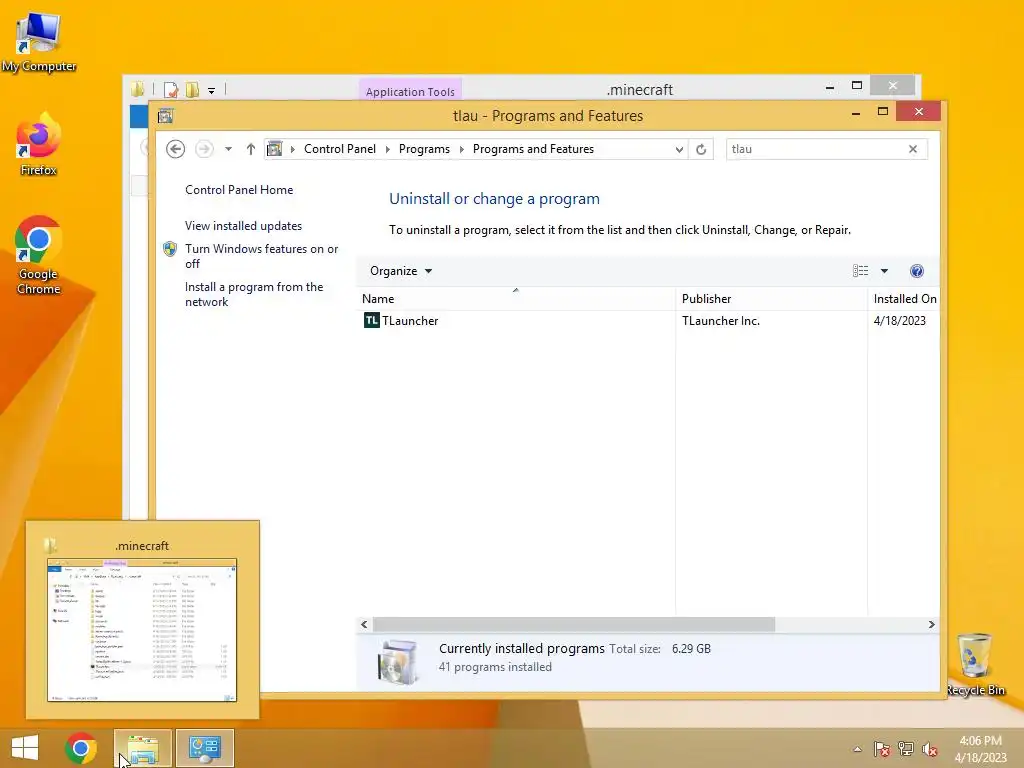
Task: Click the Currently installed programs box icon
Action: tap(397, 662)
